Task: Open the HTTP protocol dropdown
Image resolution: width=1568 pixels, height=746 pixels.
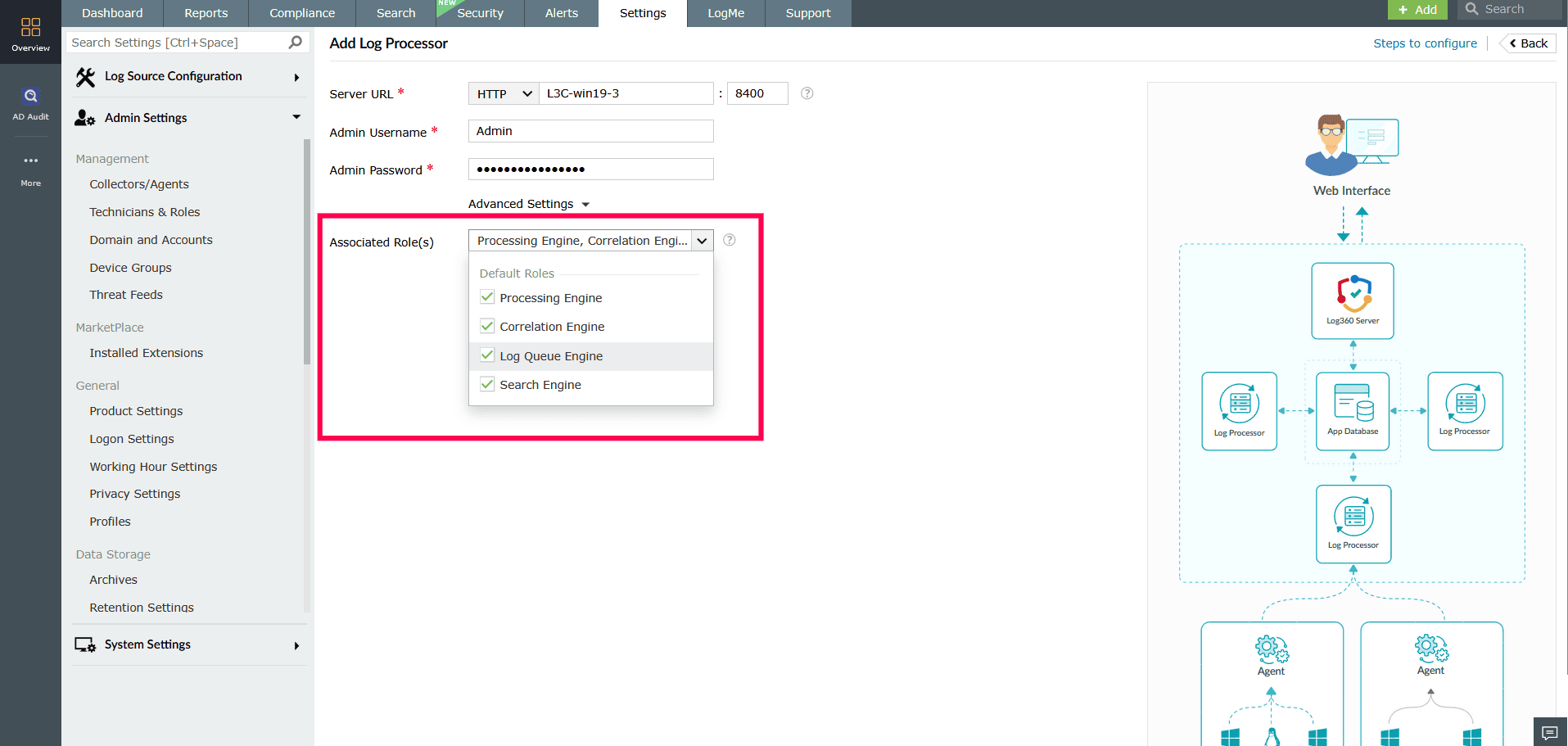Action: [x=502, y=93]
